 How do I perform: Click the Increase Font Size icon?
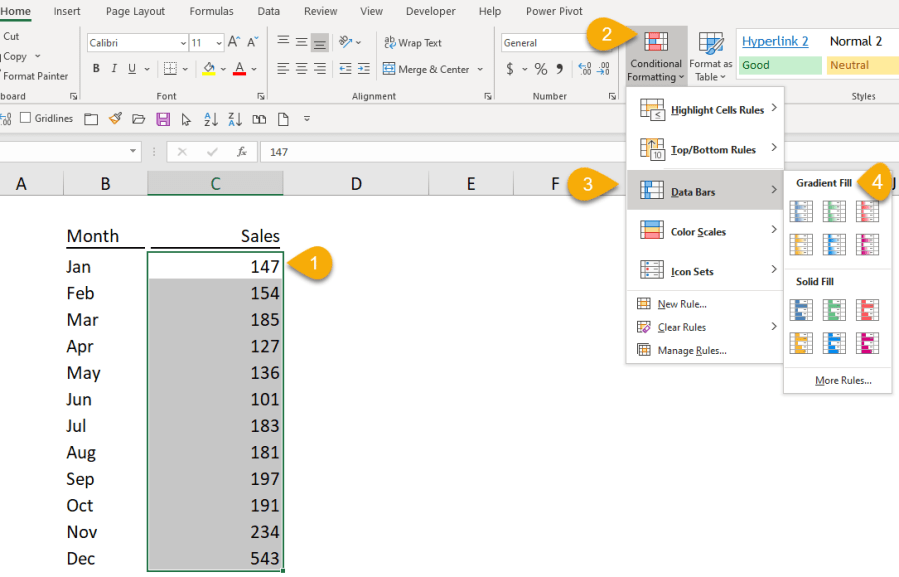[233, 43]
